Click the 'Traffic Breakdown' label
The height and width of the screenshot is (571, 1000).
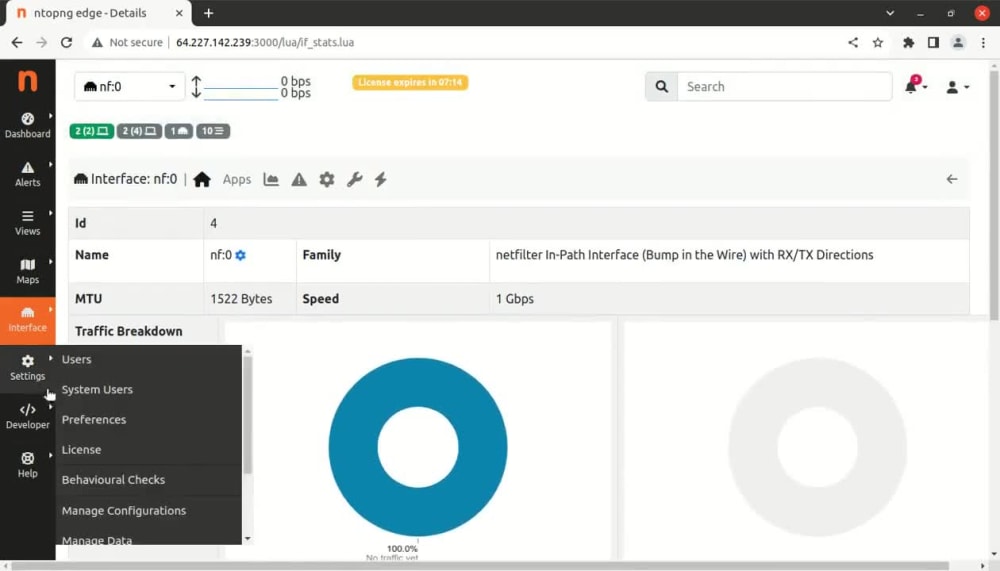pyautogui.click(x=129, y=331)
